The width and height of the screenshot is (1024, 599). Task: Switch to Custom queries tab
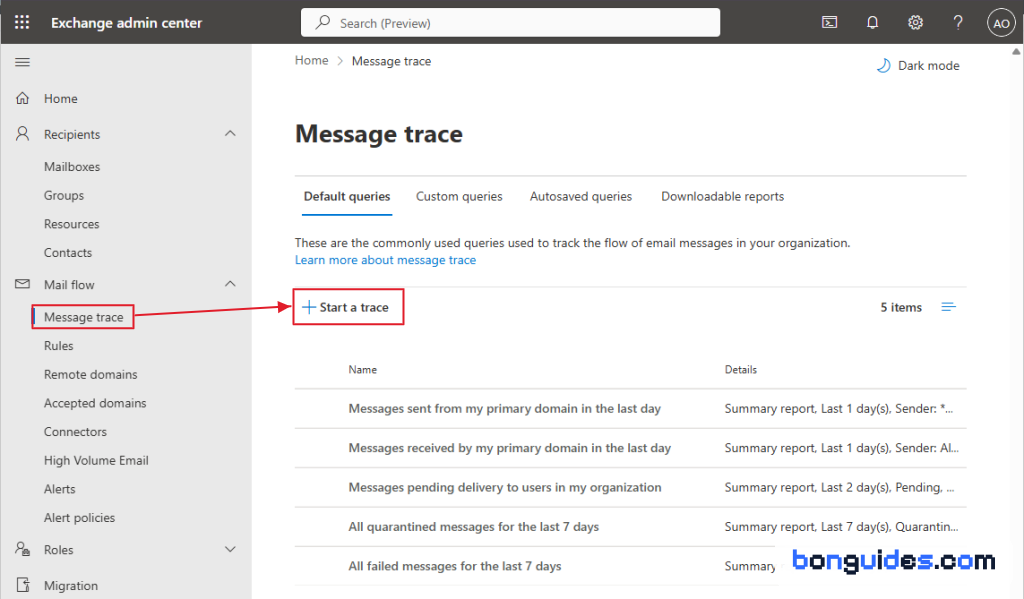click(x=459, y=197)
